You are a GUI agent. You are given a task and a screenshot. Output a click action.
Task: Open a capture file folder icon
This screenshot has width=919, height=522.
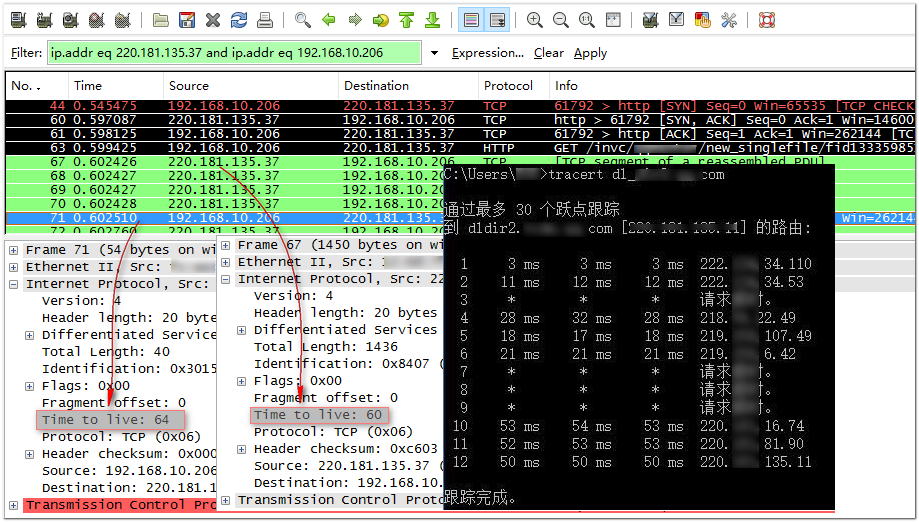161,21
